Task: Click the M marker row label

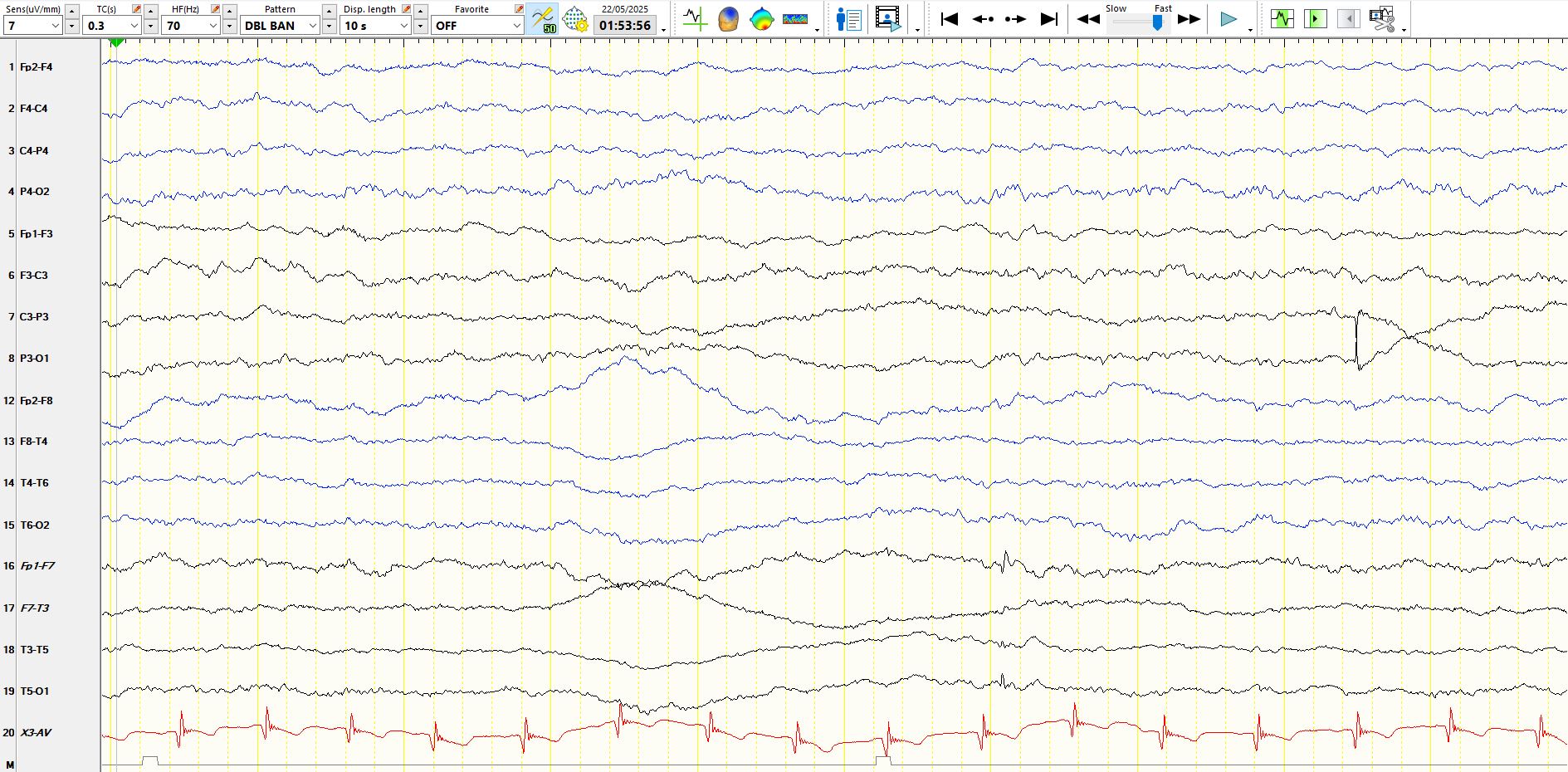Action: click(x=10, y=765)
